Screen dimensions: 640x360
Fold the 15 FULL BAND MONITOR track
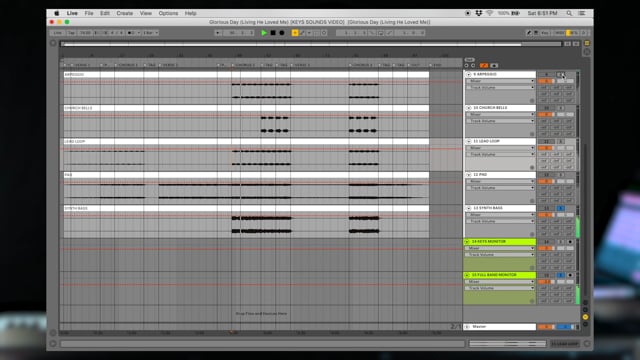tap(467, 275)
